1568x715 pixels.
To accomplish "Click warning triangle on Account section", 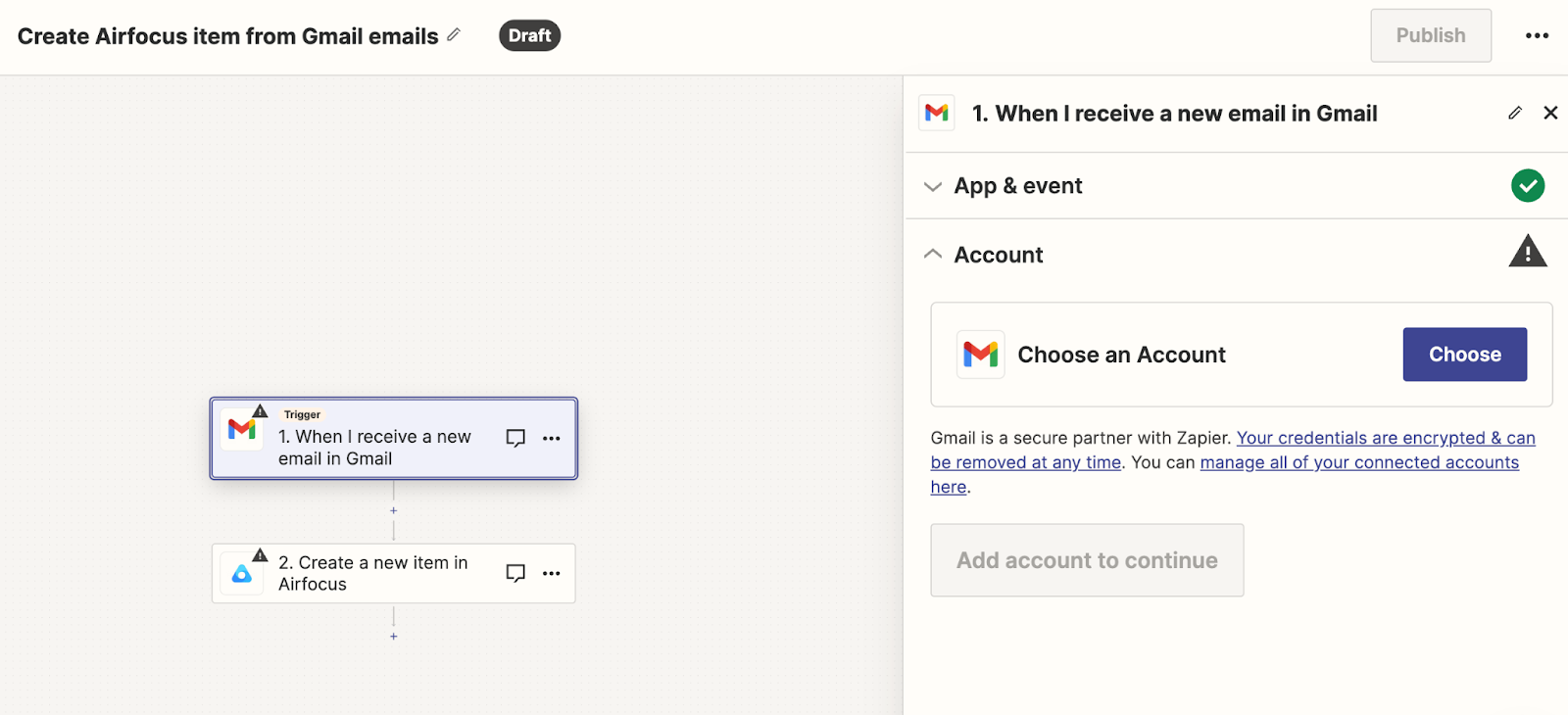I will point(1528,251).
